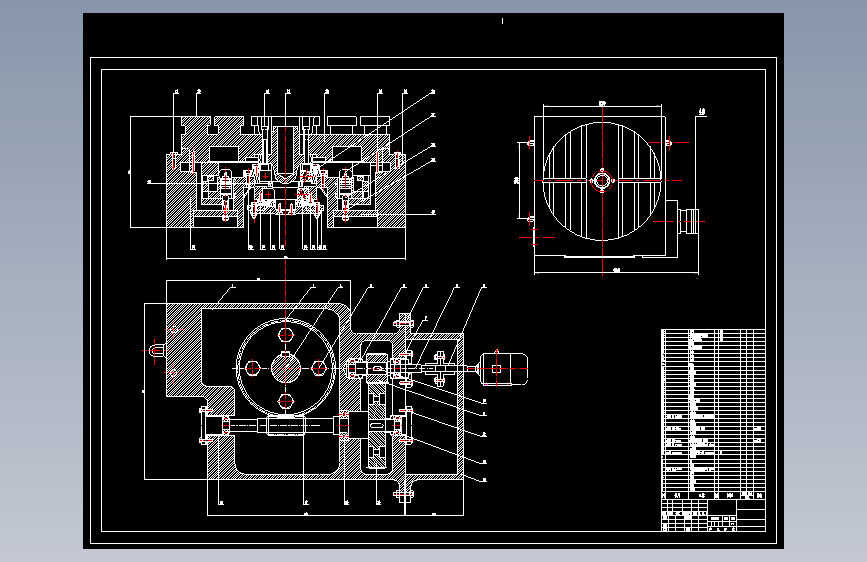867x562 pixels.
Task: Click the bottom bolt hole on worm wheel
Action: 286,401
